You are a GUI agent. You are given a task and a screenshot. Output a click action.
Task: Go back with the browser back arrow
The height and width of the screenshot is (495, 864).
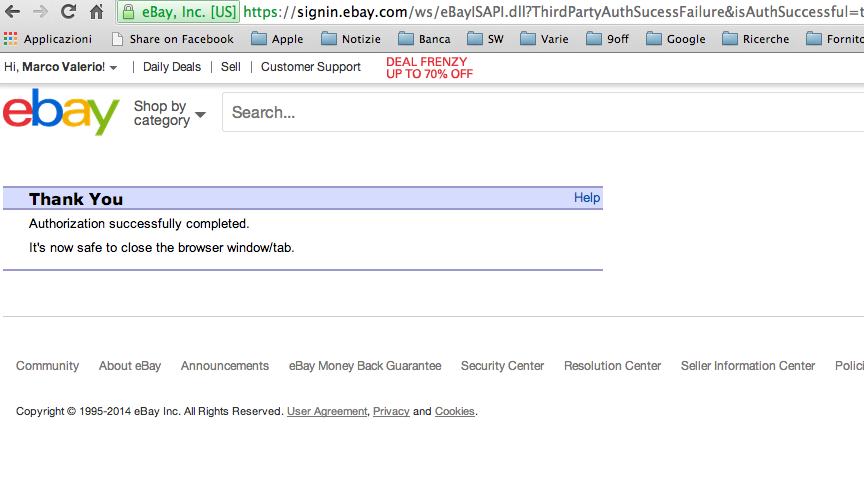12,11
